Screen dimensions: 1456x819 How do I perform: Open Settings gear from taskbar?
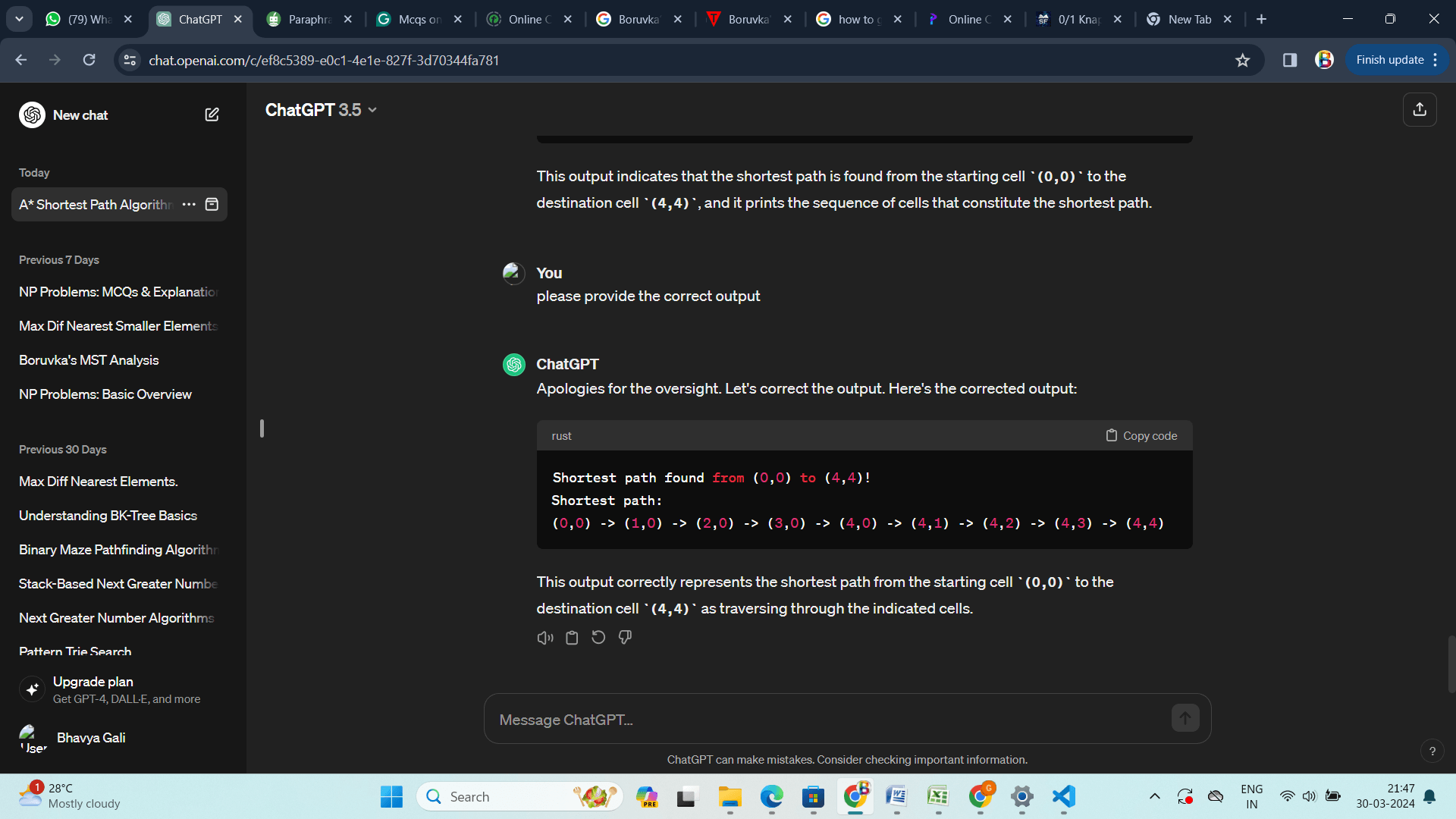pyautogui.click(x=1022, y=796)
